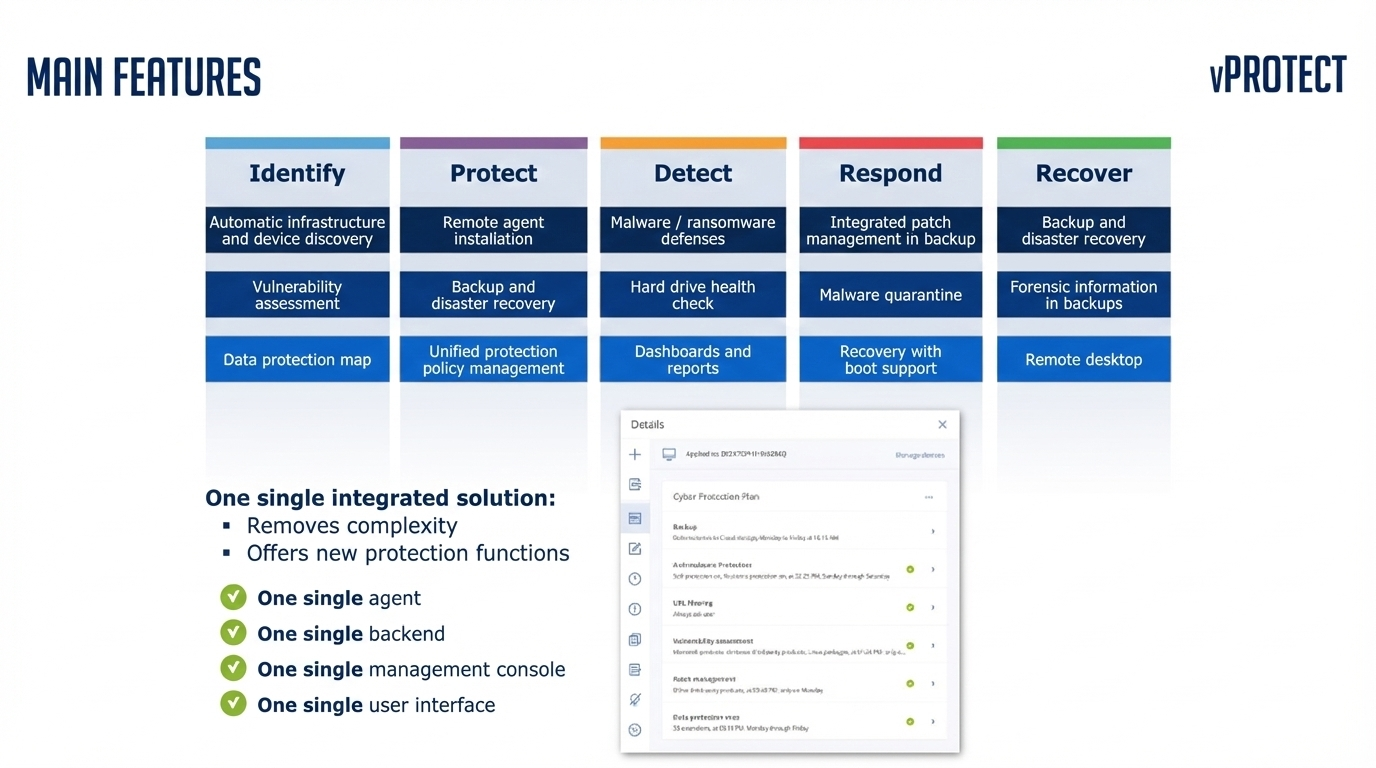The image size is (1376, 768).
Task: Click the plus icon in Details sidebar
Action: [634, 455]
